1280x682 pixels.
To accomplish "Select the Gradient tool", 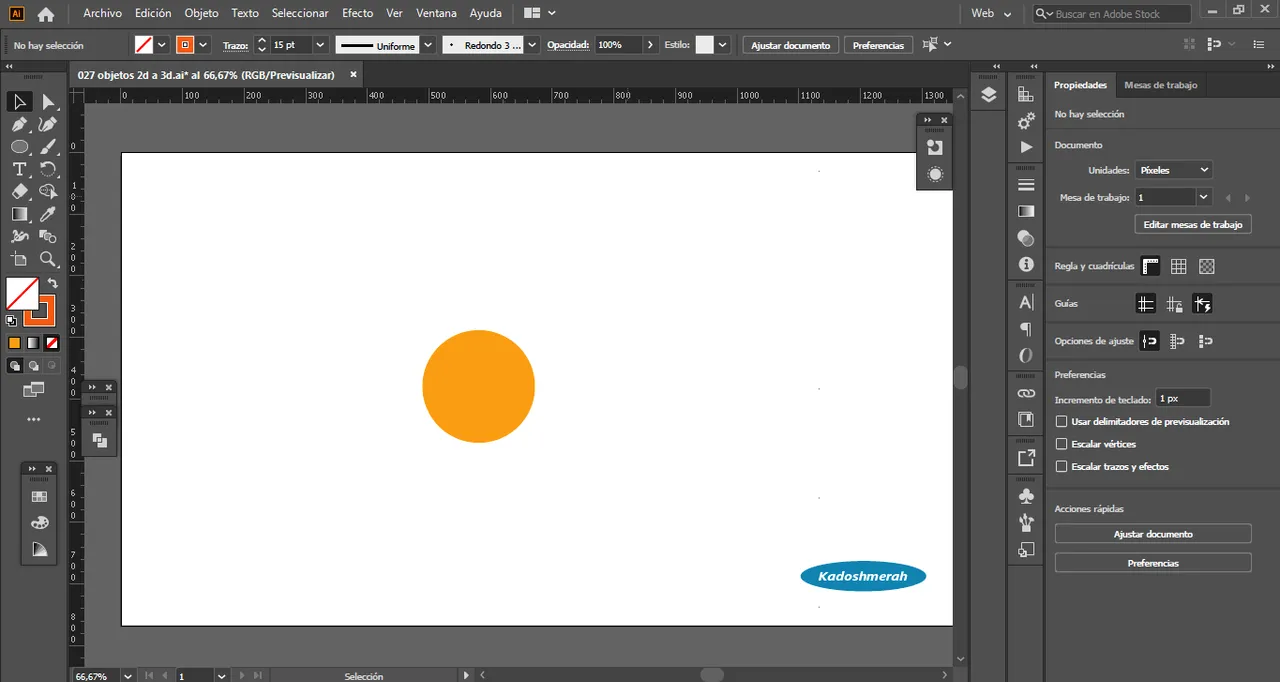I will coord(20,214).
